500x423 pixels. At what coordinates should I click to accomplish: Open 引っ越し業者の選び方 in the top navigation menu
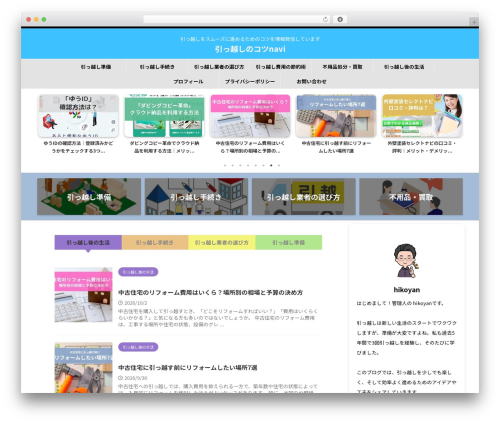219,67
